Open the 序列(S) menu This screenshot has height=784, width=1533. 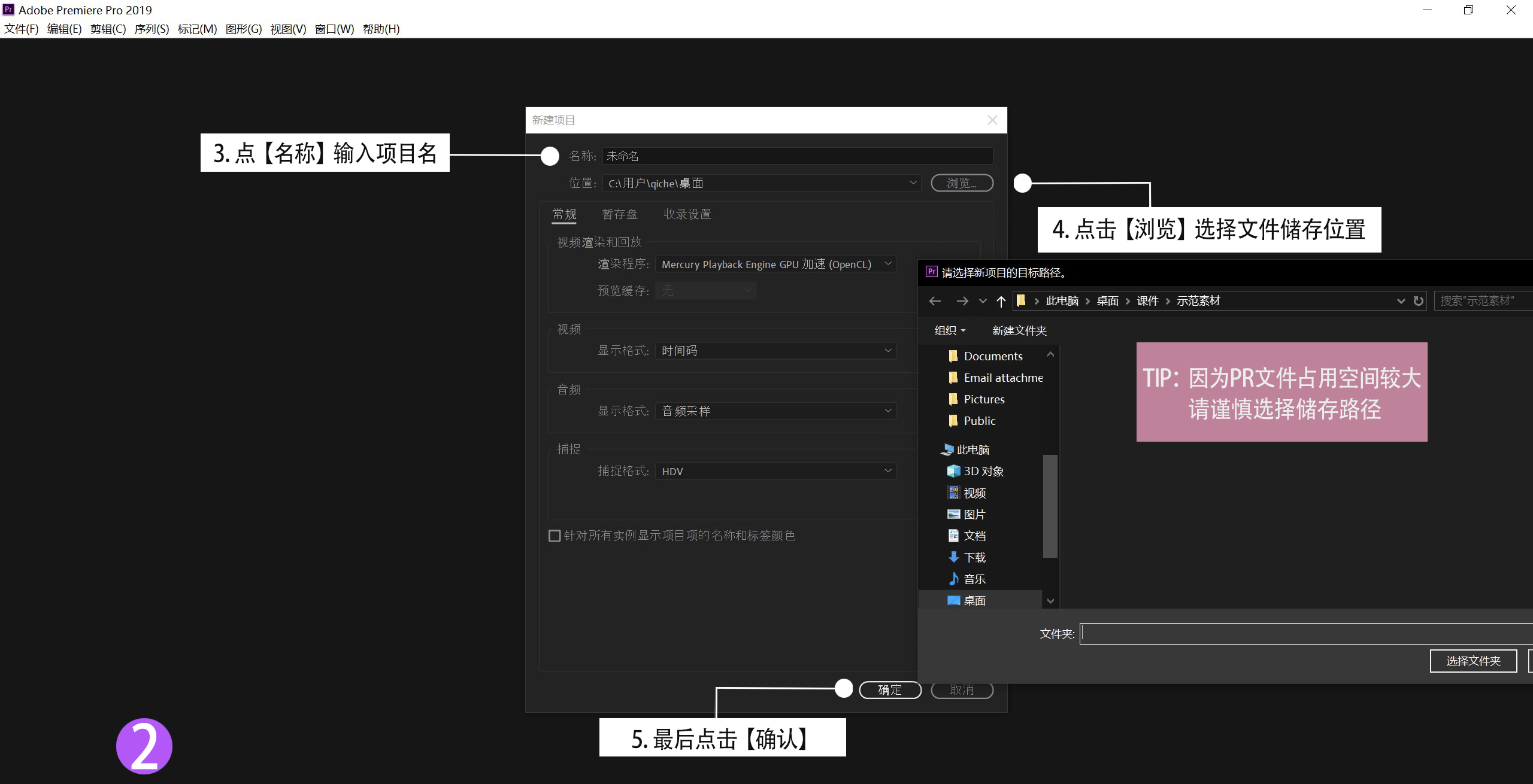152,29
